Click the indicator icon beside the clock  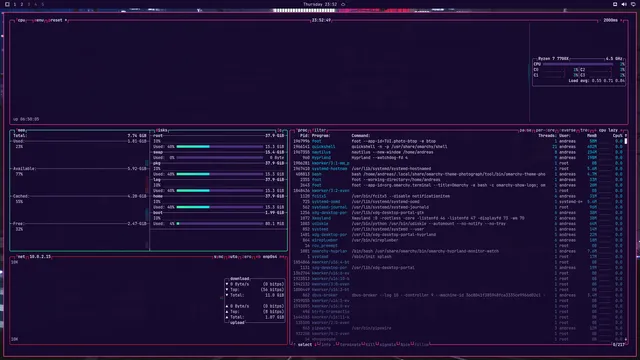[x=343, y=4]
